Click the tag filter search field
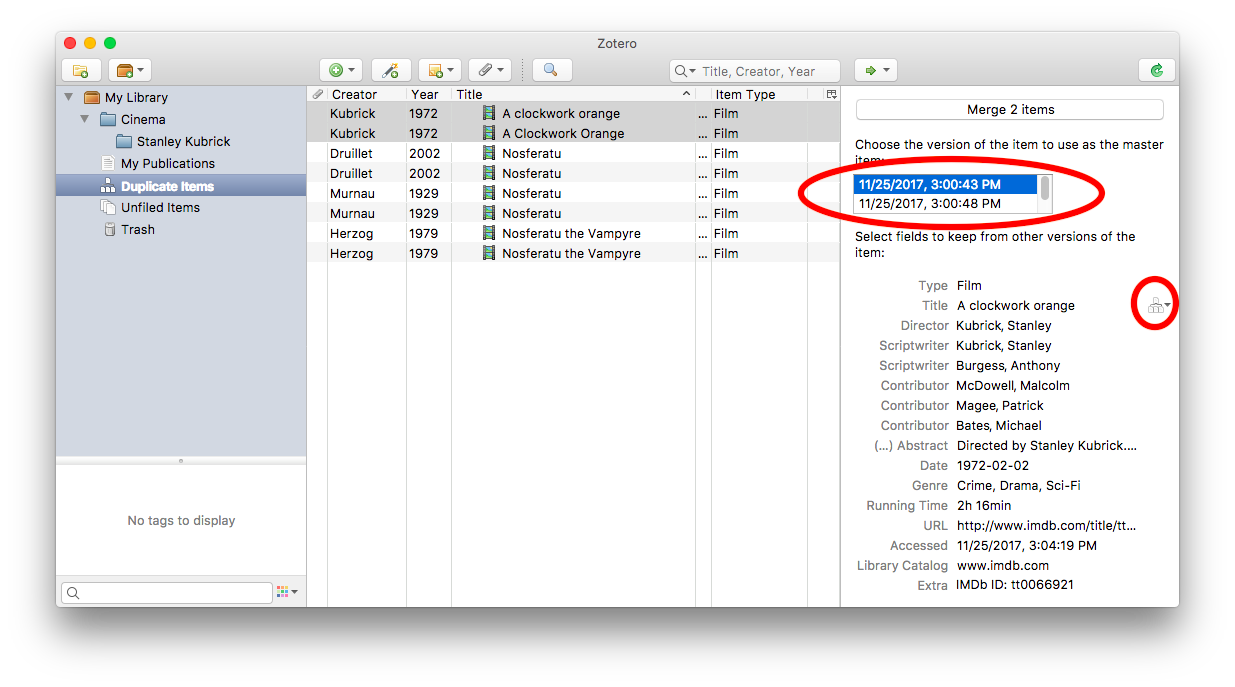 pos(166,593)
